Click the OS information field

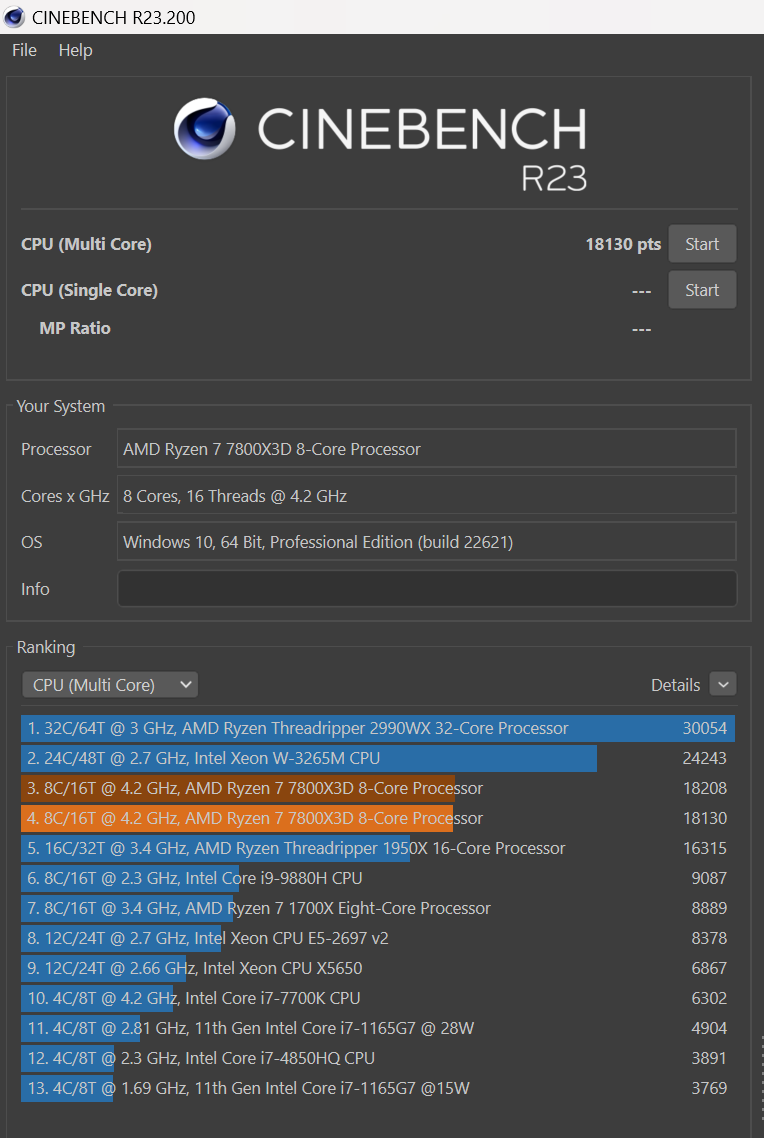(427, 542)
